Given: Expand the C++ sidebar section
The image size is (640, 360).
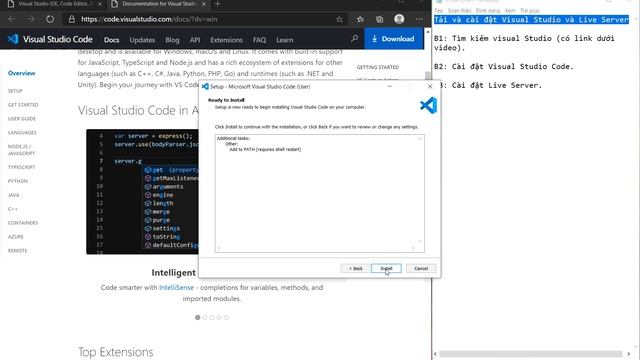Looking at the screenshot, I should [x=13, y=209].
